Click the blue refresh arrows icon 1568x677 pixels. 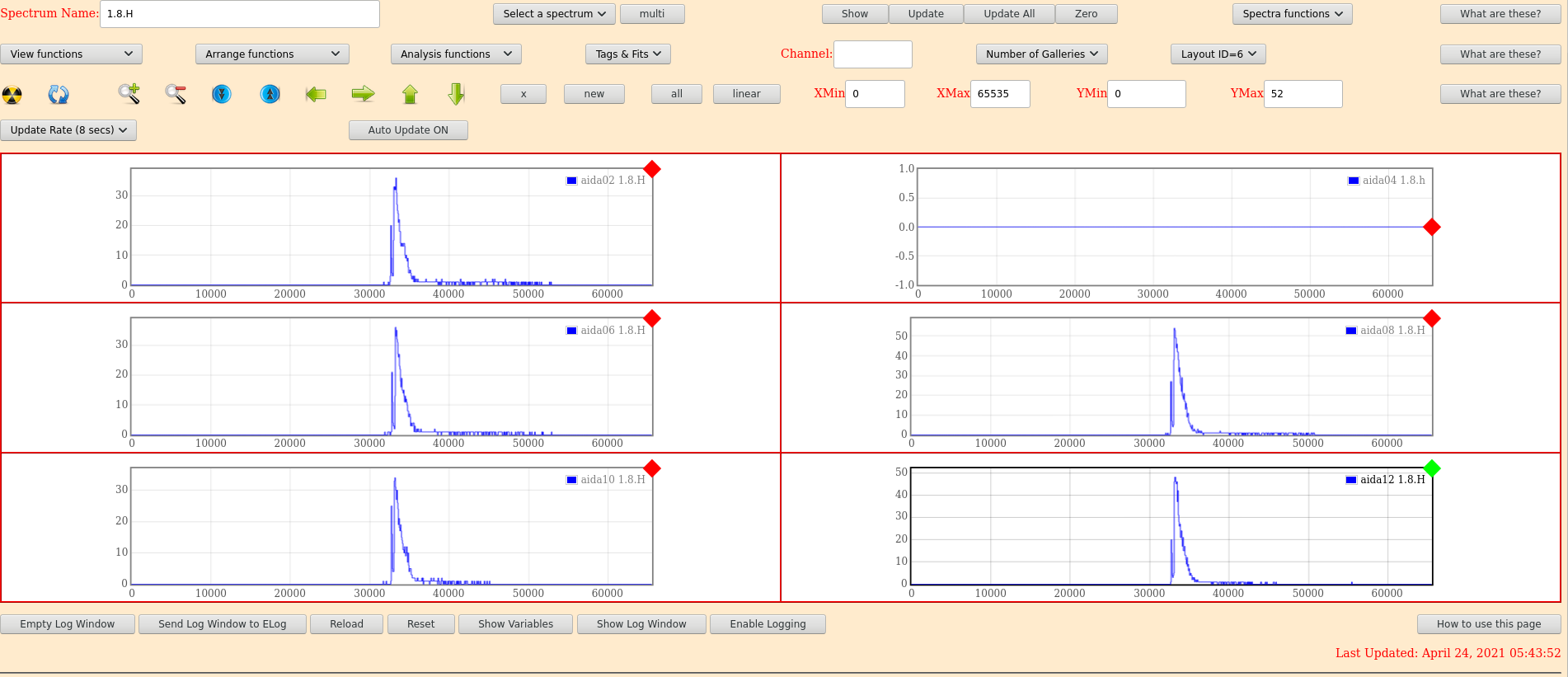(x=59, y=95)
